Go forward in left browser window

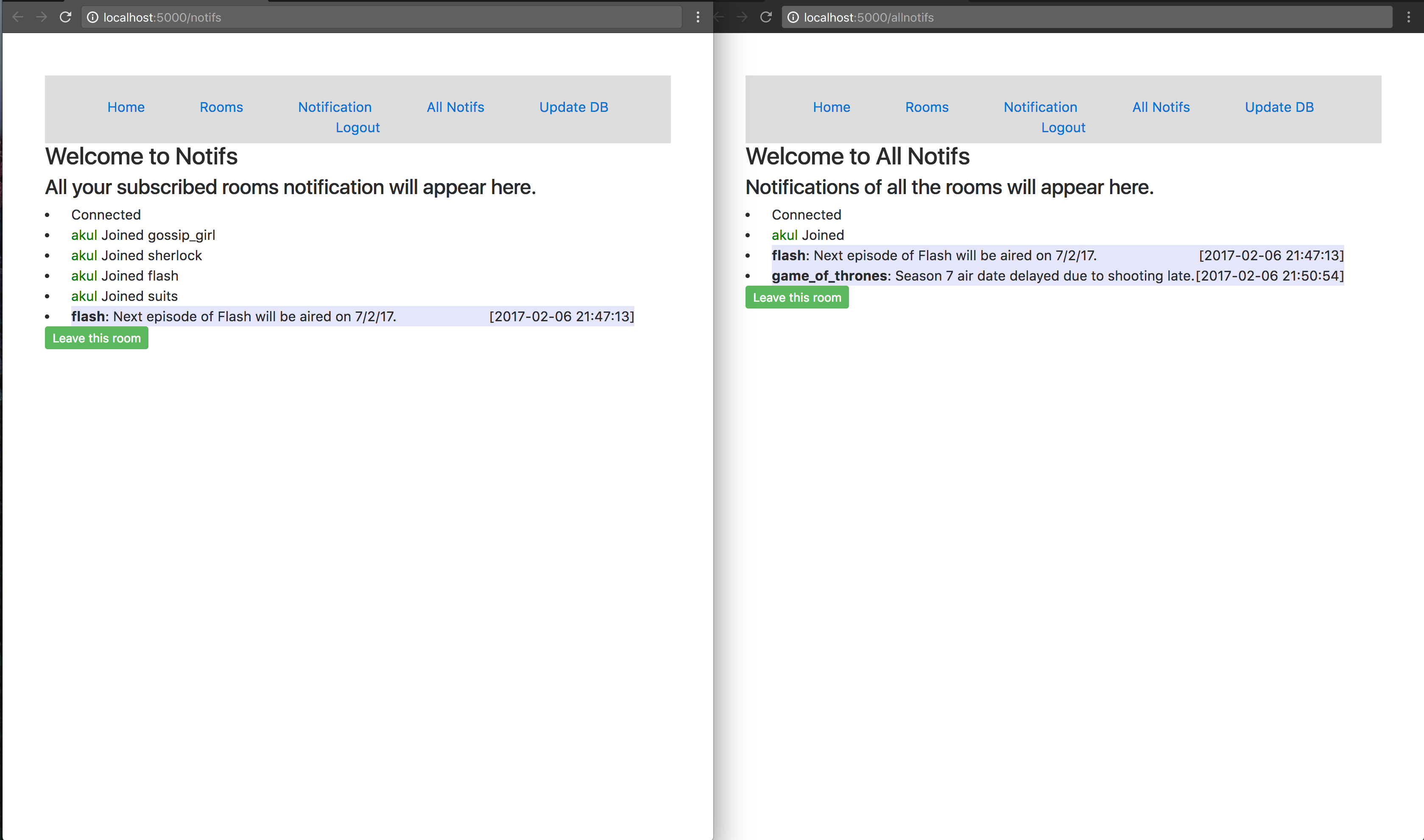click(41, 17)
